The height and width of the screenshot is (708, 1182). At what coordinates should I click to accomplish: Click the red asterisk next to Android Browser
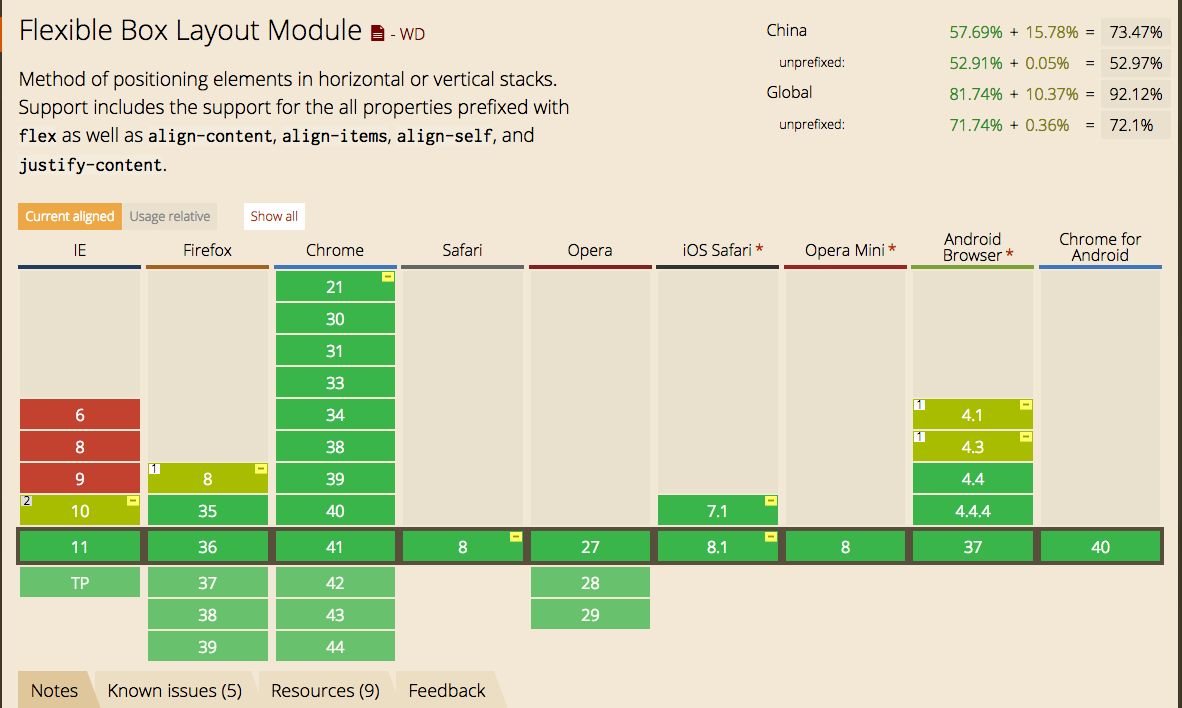(1009, 255)
